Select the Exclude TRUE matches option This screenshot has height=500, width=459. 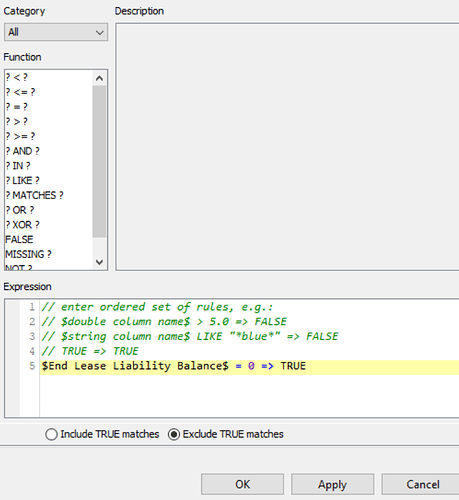226,434
